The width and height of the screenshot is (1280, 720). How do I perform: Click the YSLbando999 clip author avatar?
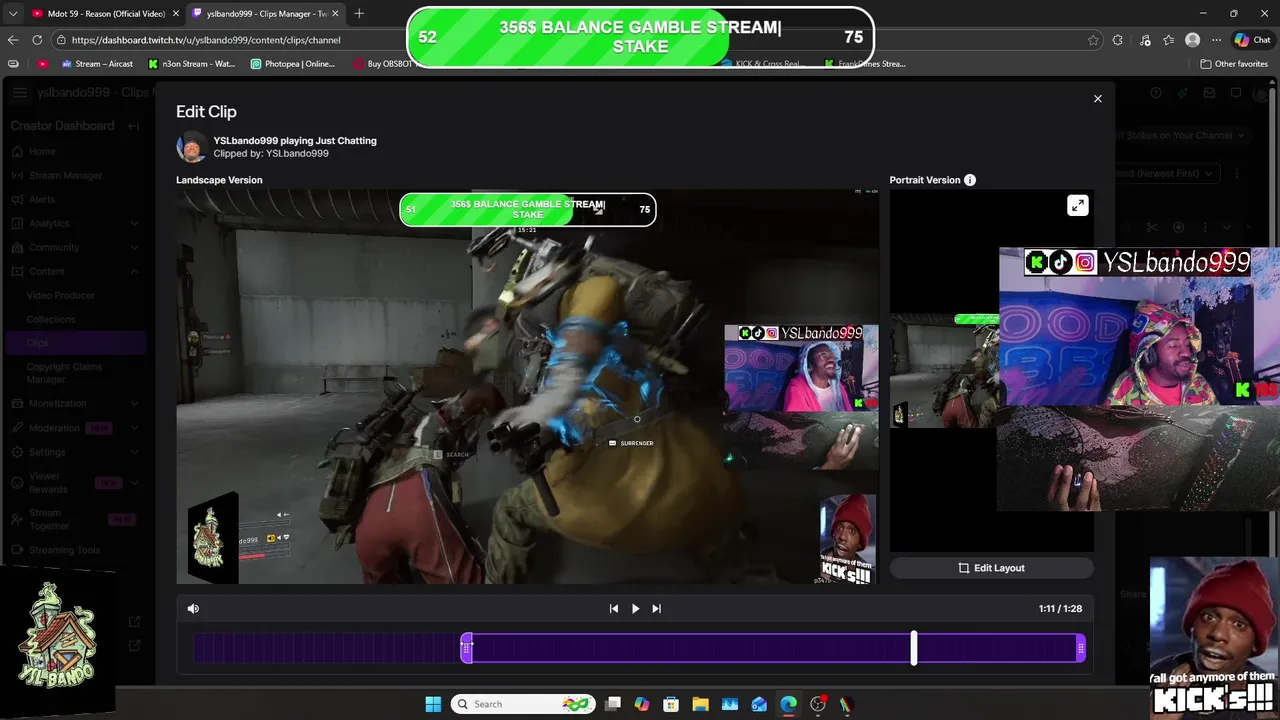click(191, 147)
